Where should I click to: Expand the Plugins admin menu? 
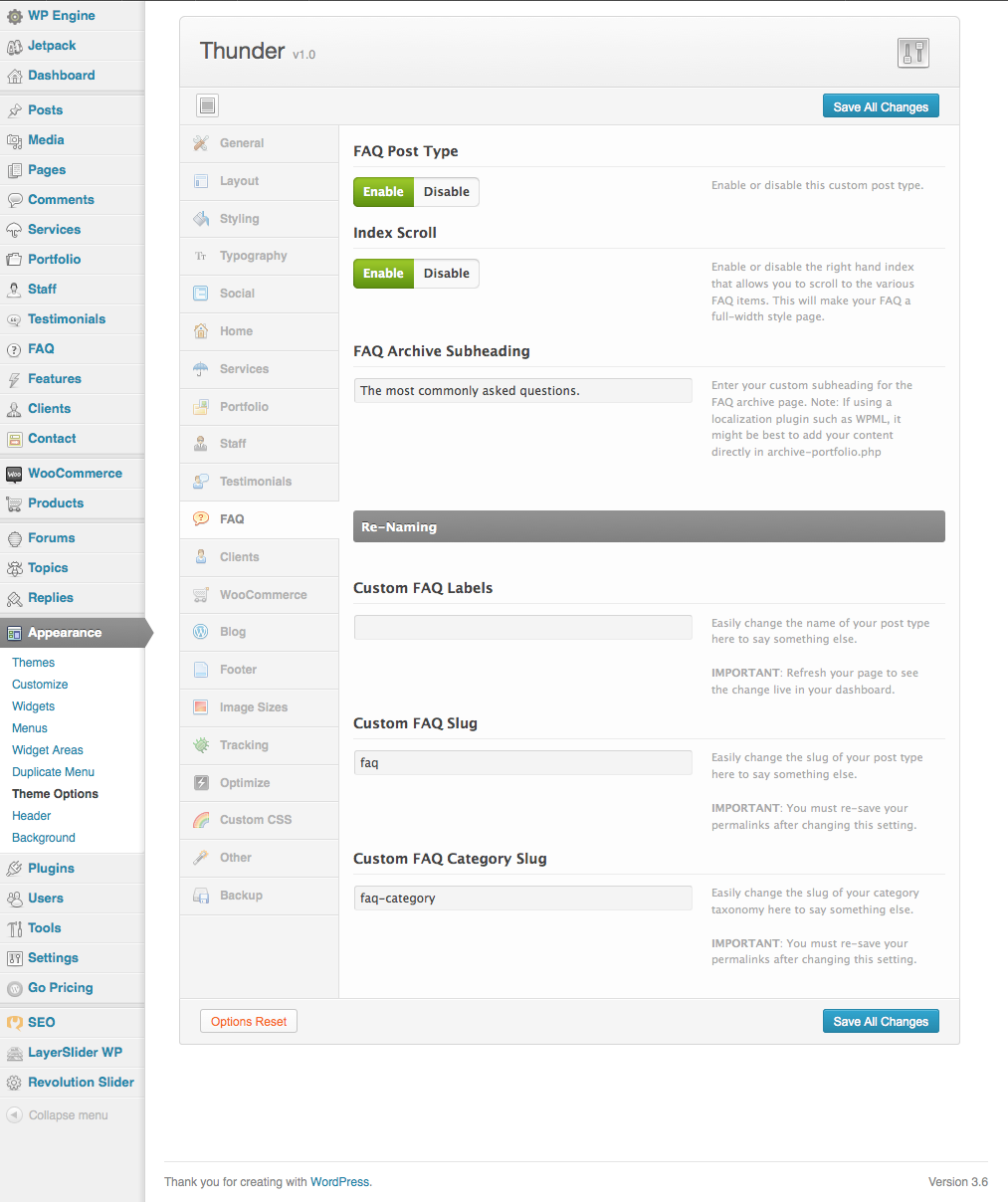pyautogui.click(x=51, y=869)
